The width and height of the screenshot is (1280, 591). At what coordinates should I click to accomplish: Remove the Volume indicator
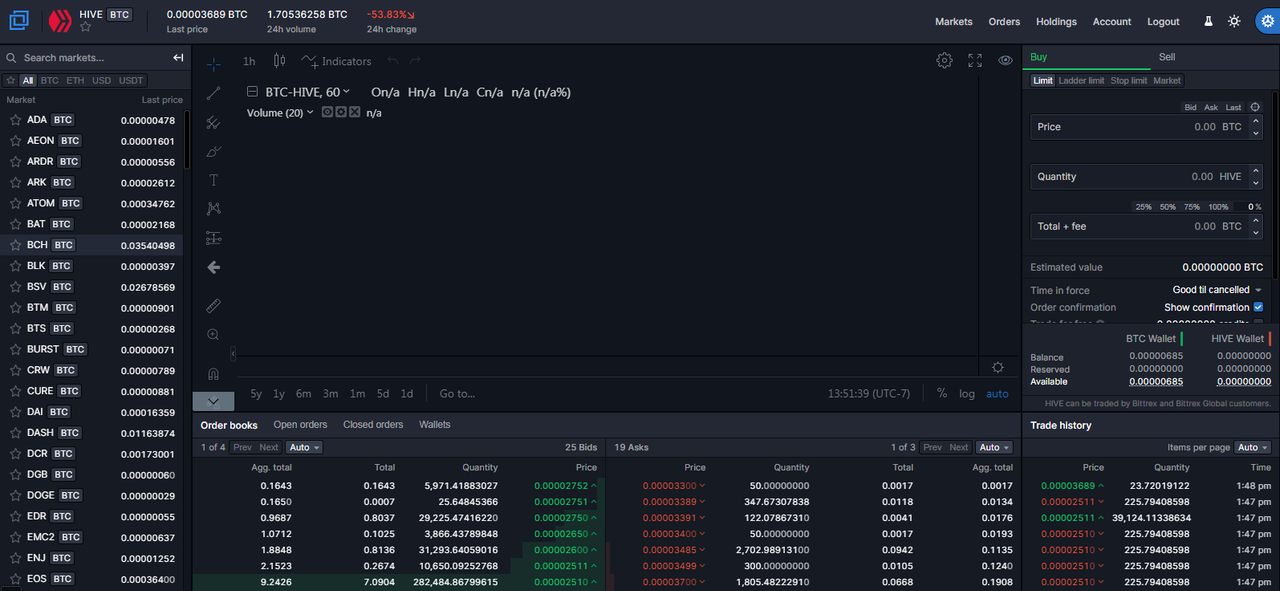(354, 112)
